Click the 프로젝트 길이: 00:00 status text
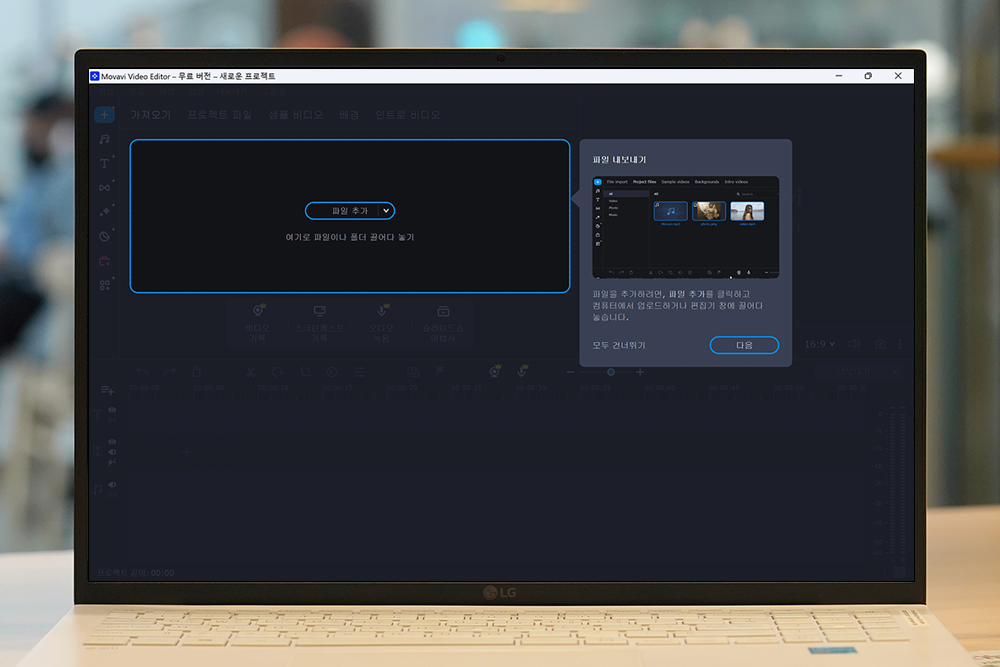 (x=135, y=573)
